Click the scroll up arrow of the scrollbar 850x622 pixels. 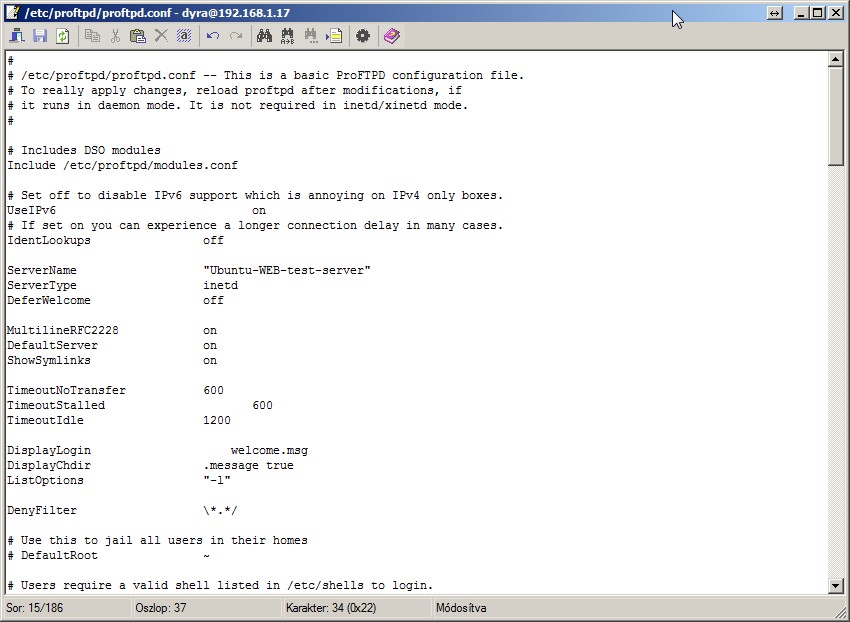[x=835, y=59]
